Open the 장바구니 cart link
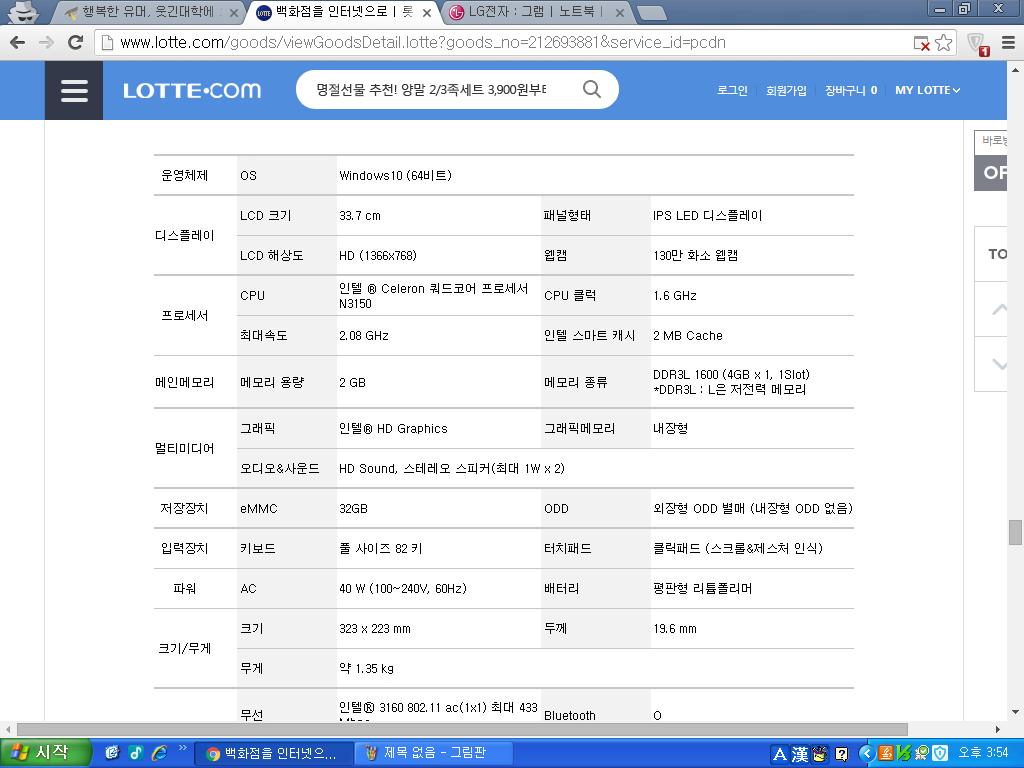The width and height of the screenshot is (1024, 768). (850, 90)
